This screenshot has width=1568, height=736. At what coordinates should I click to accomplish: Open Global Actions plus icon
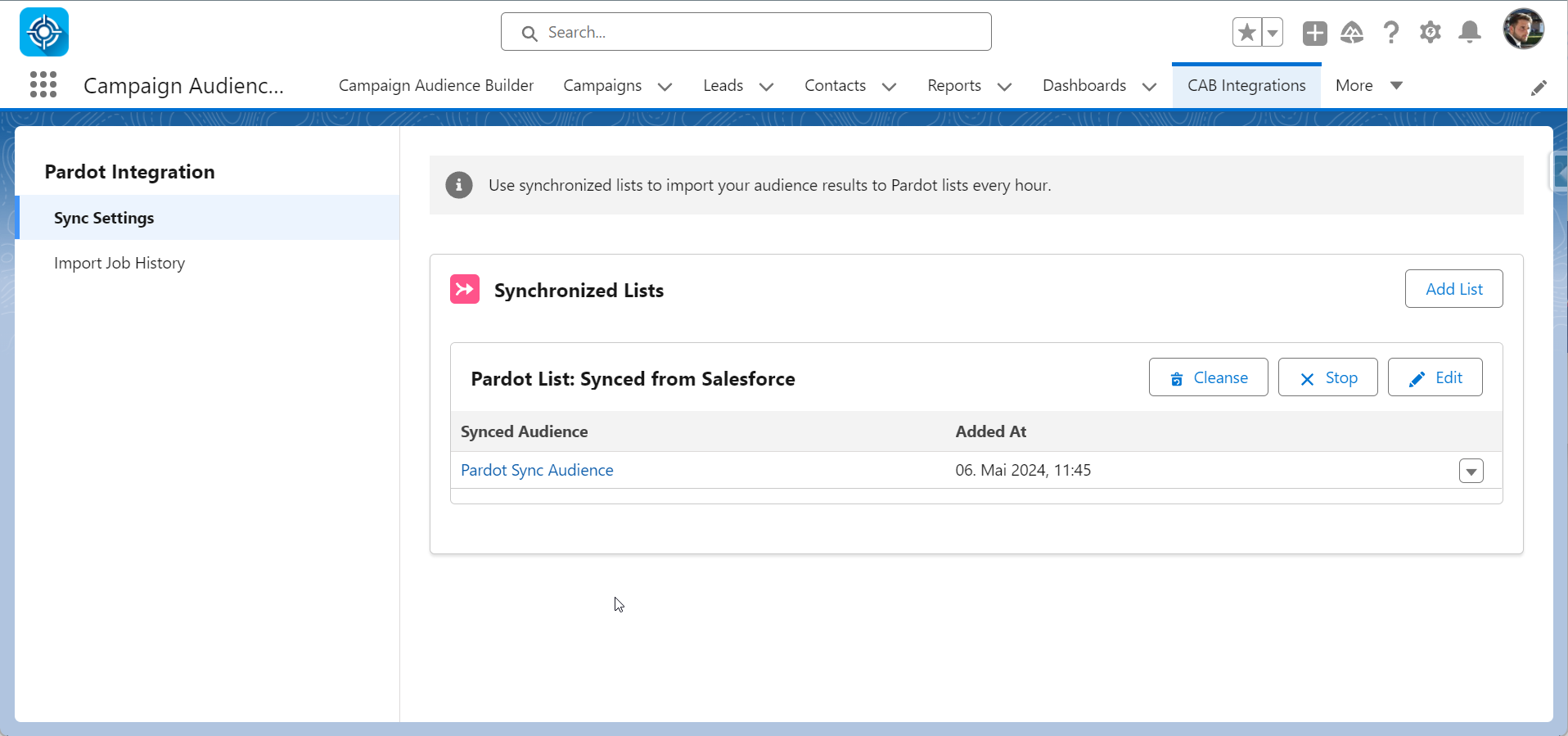[1315, 33]
